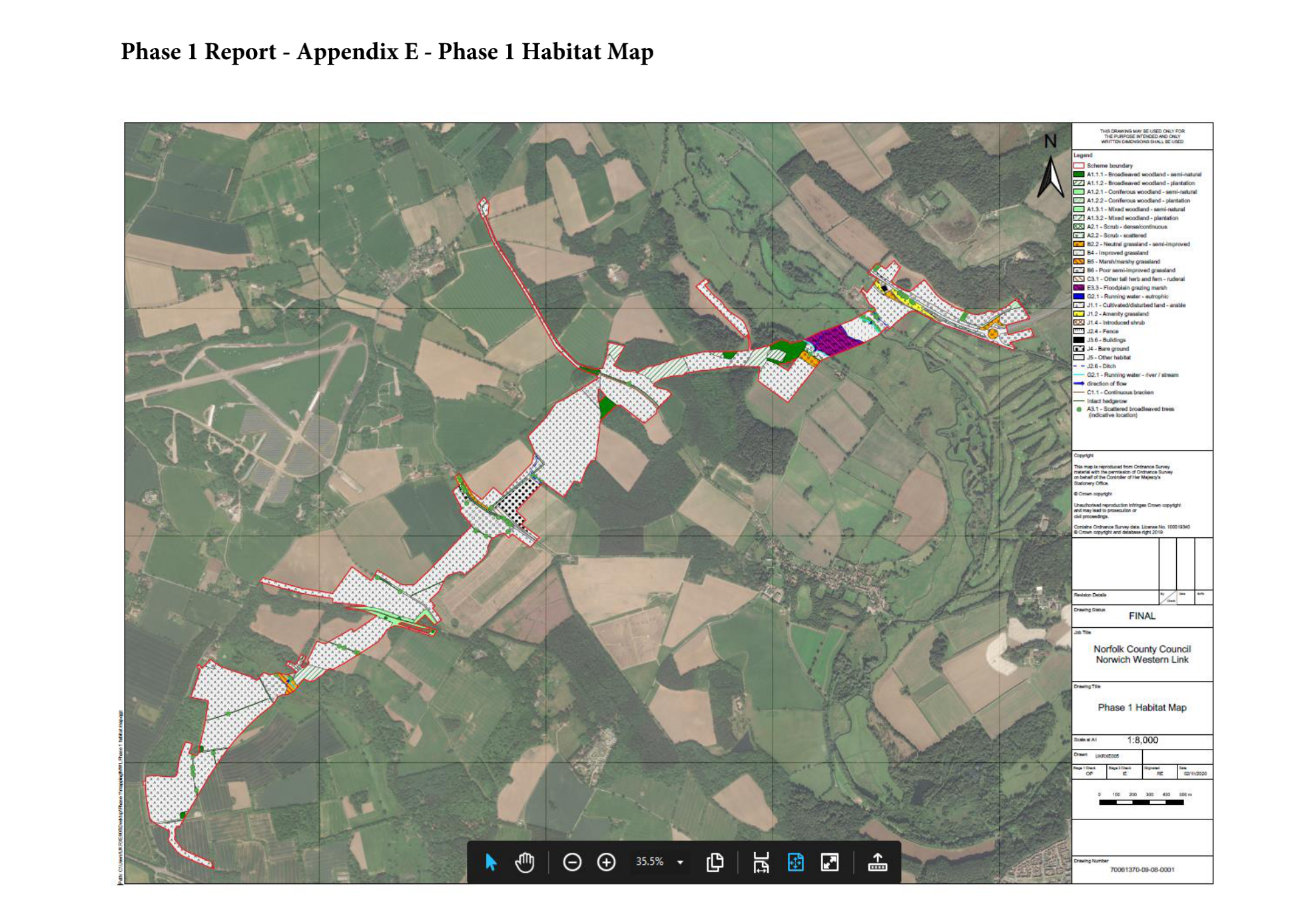The width and height of the screenshot is (1308, 924).
Task: Click the purple marsh area on map
Action: click(832, 340)
